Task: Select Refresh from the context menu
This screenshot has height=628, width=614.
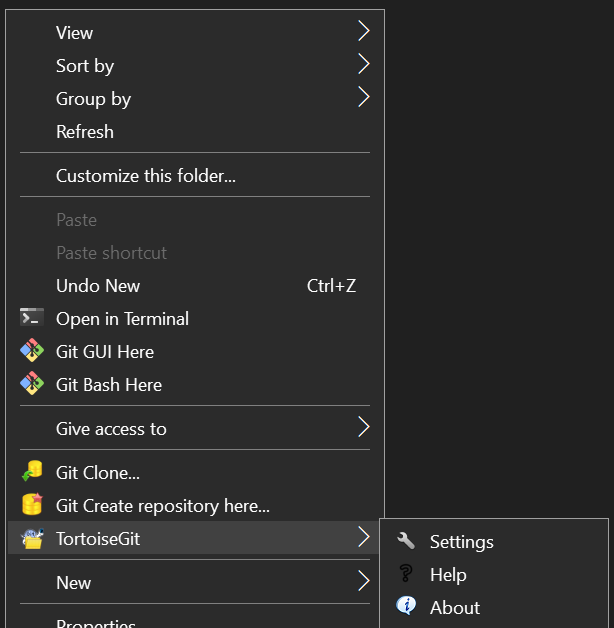Action: click(85, 132)
